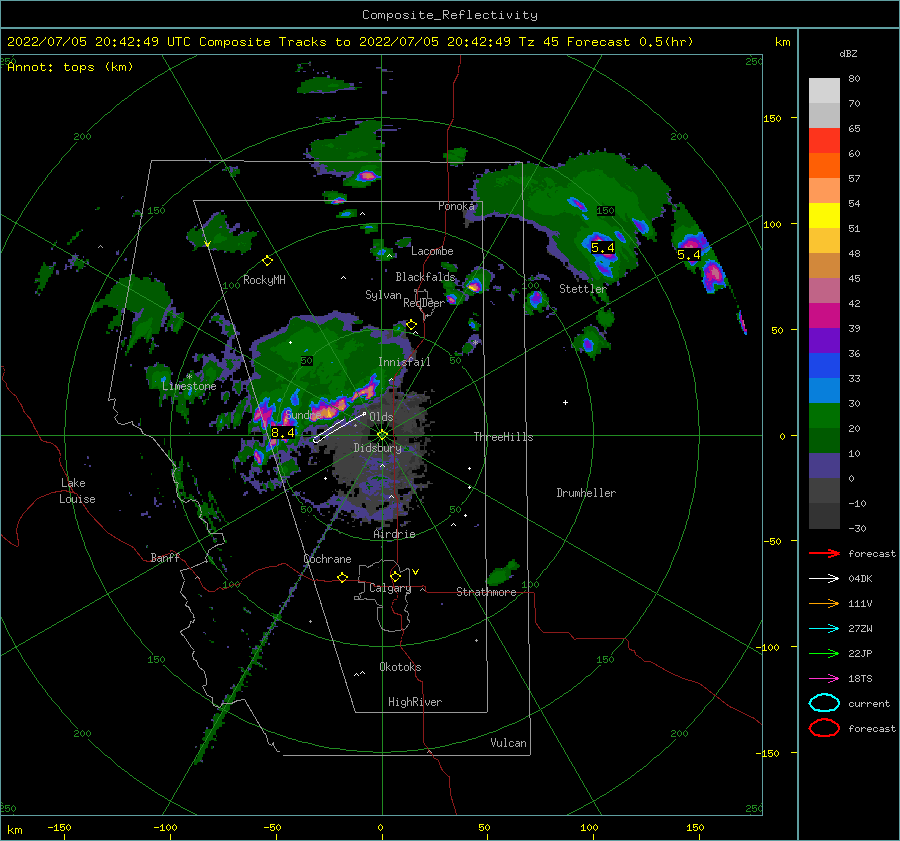This screenshot has height=841, width=900.
Task: Click the yellow diamond at radar center
Action: pyautogui.click(x=382, y=435)
